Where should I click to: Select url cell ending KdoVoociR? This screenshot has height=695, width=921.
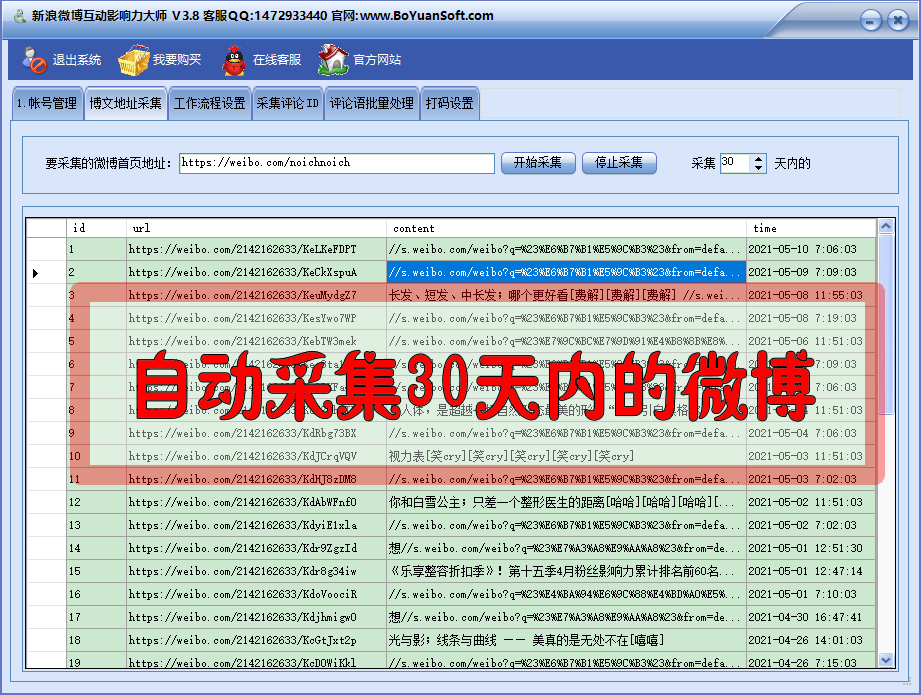pos(256,594)
